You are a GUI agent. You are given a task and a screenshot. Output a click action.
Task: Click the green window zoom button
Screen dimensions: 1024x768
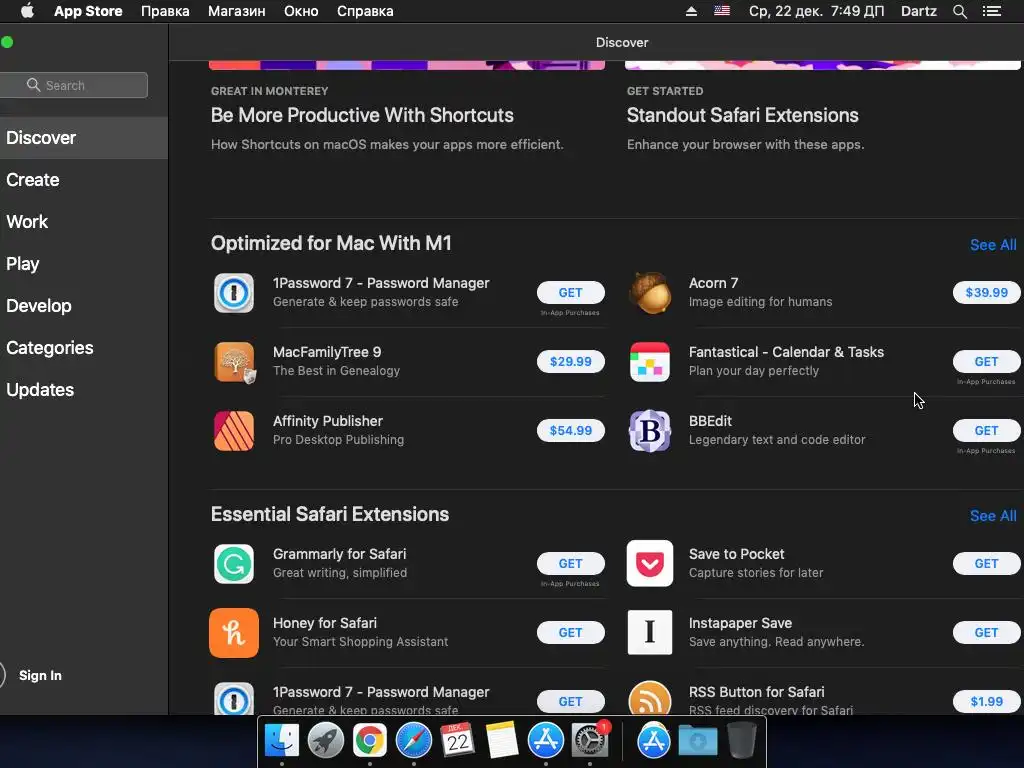coord(7,42)
